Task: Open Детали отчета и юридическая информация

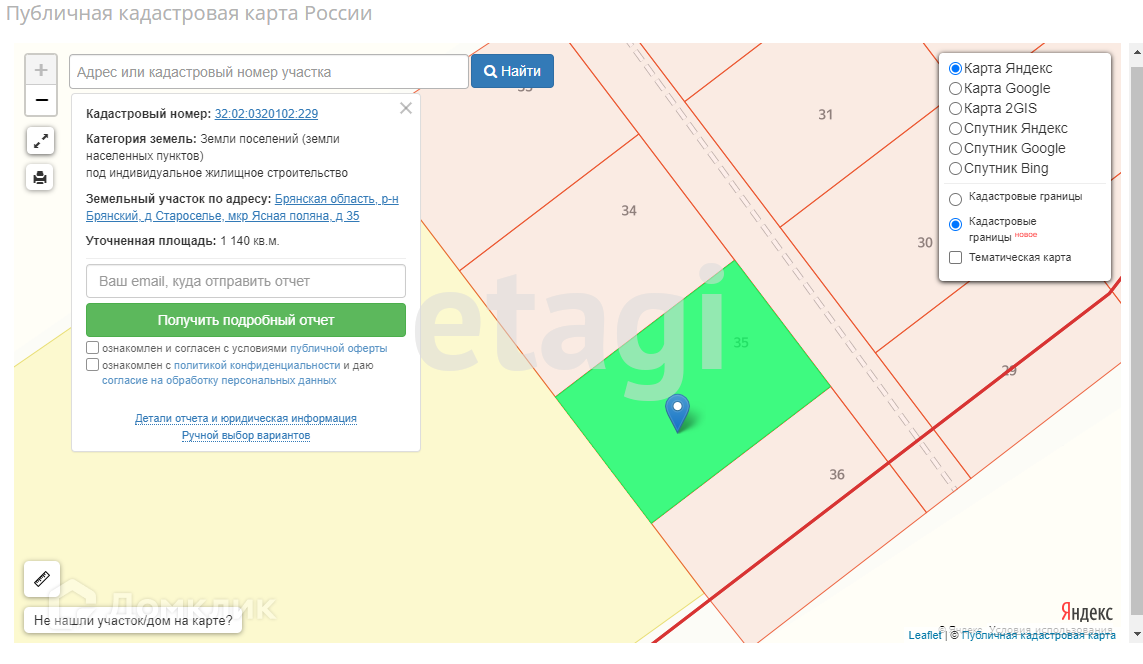Action: (246, 418)
